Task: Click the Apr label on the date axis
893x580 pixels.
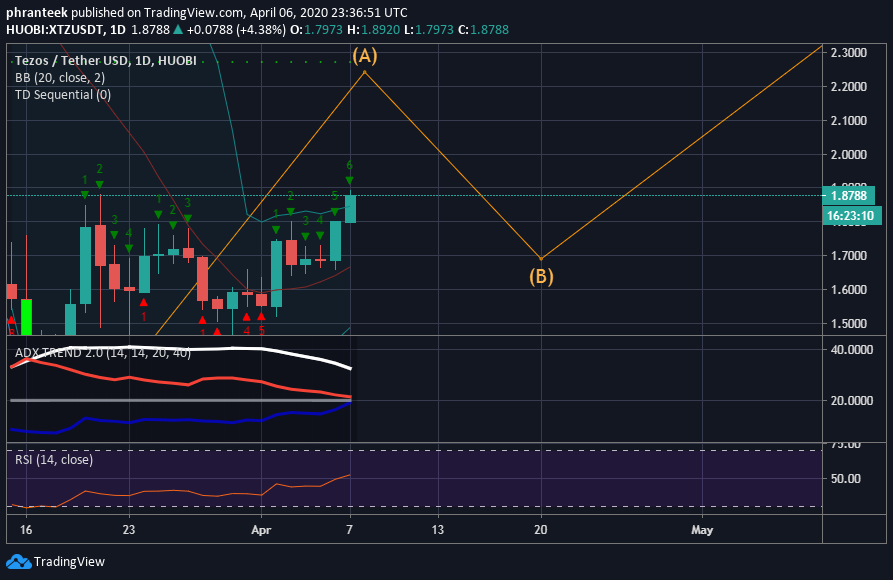Action: (x=261, y=530)
